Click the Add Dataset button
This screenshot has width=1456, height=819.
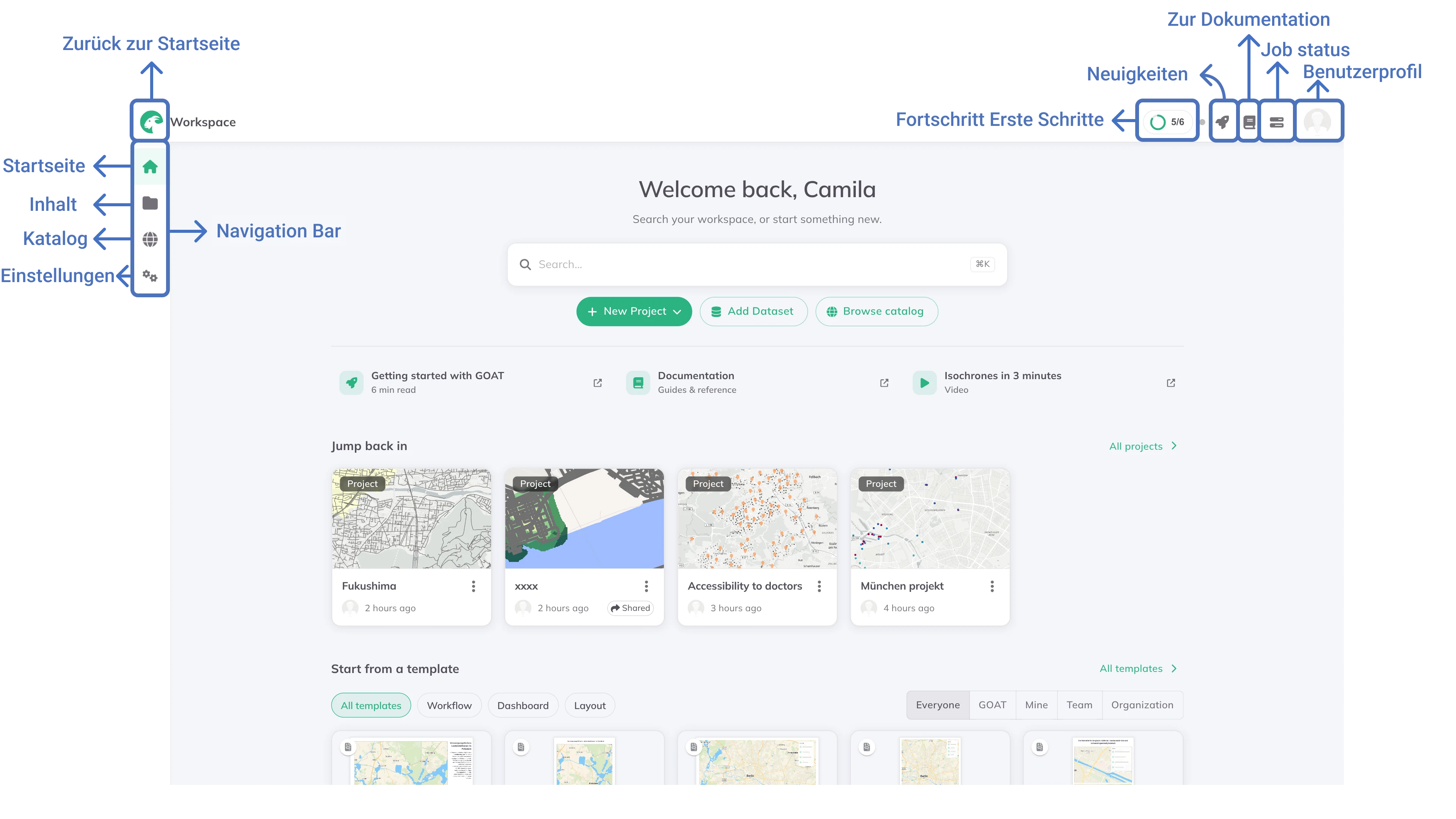click(753, 311)
